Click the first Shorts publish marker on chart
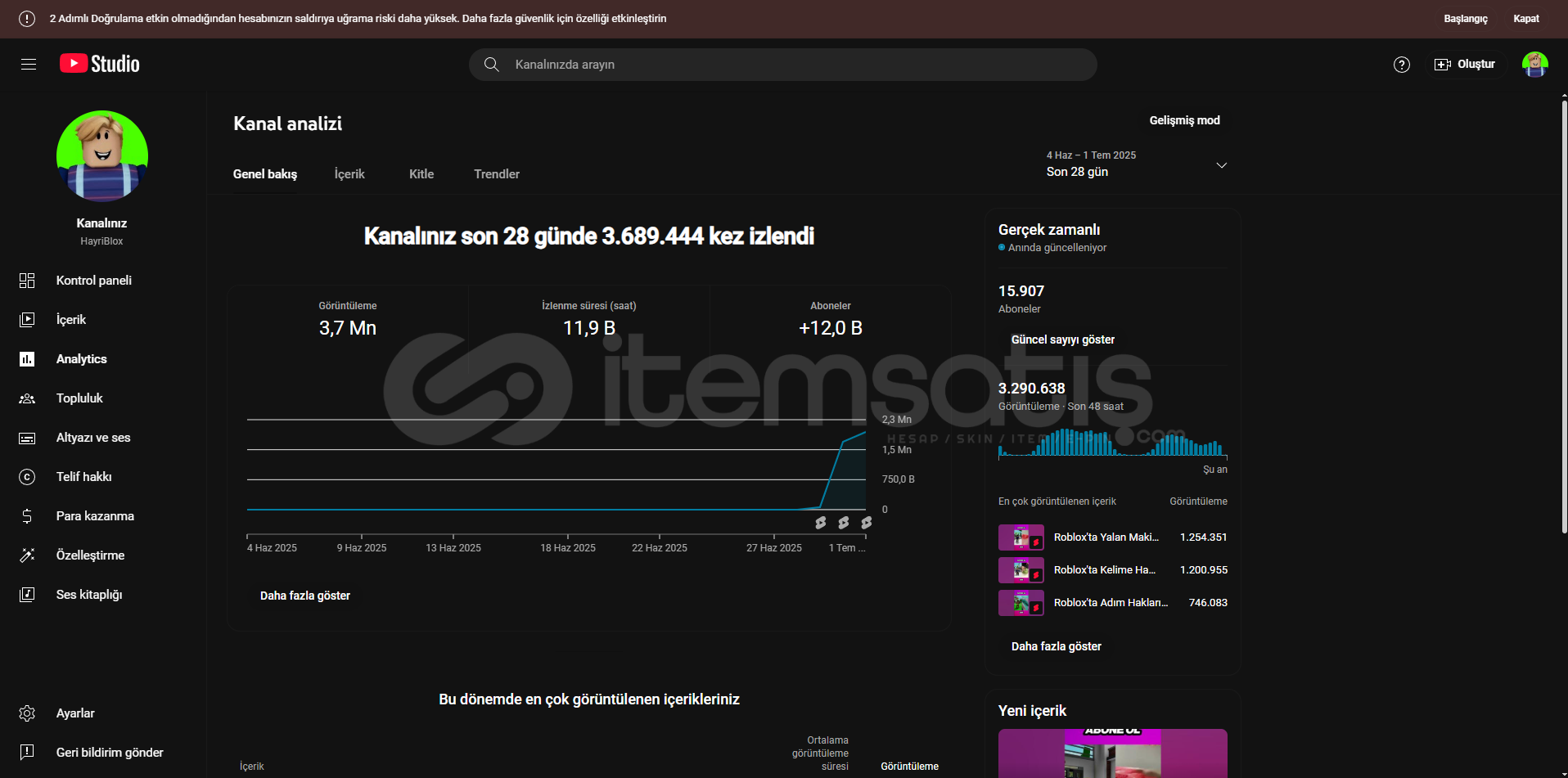This screenshot has height=778, width=1568. click(821, 522)
